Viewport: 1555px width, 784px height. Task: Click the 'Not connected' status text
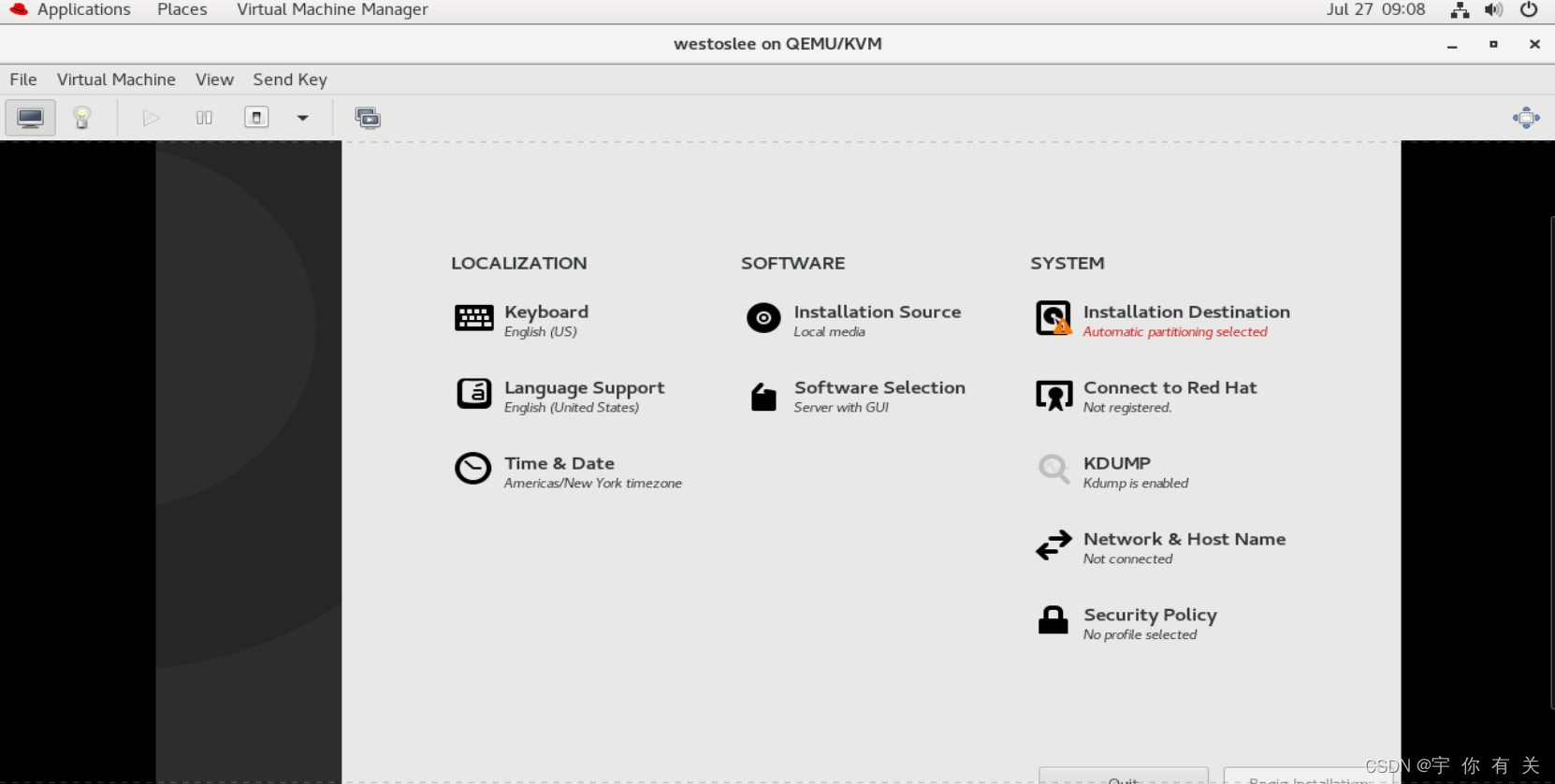click(x=1127, y=559)
